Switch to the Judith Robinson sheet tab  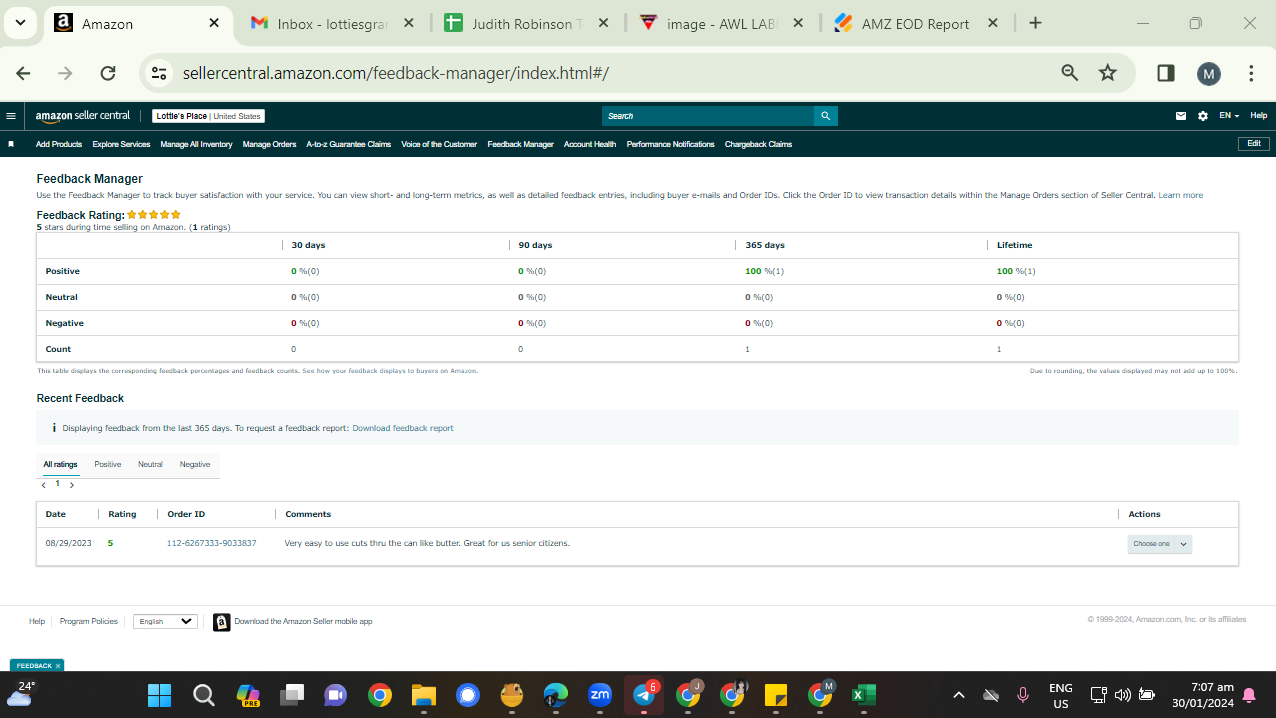click(x=527, y=23)
